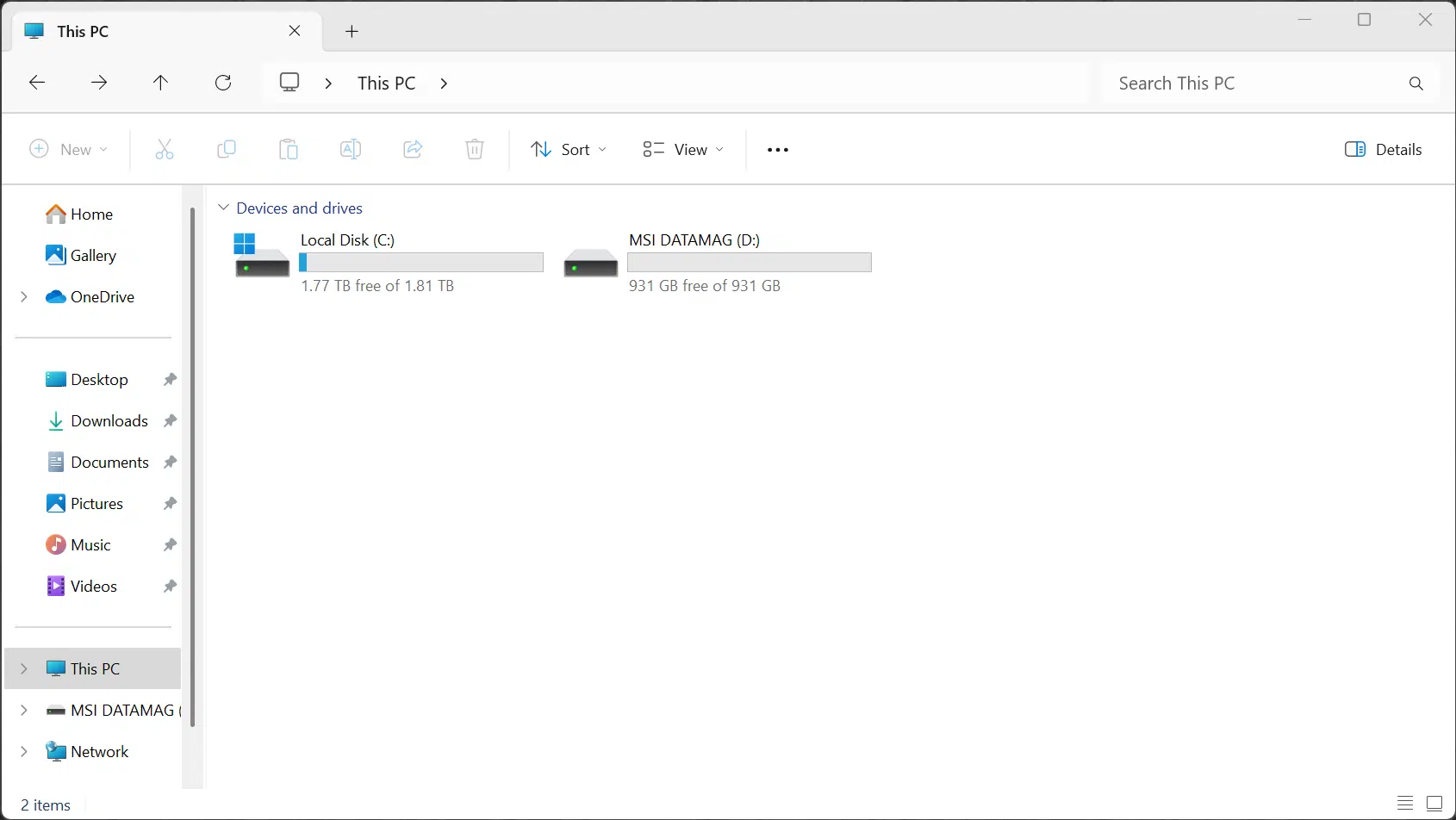Unpin Downloads using its pin icon

[170, 421]
